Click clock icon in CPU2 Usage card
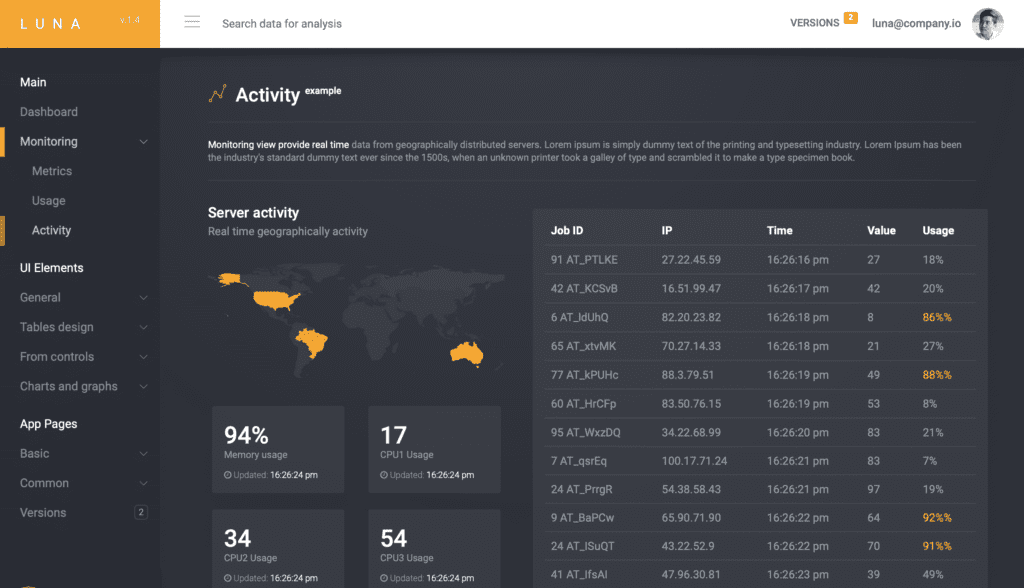1024x588 pixels. (228, 578)
